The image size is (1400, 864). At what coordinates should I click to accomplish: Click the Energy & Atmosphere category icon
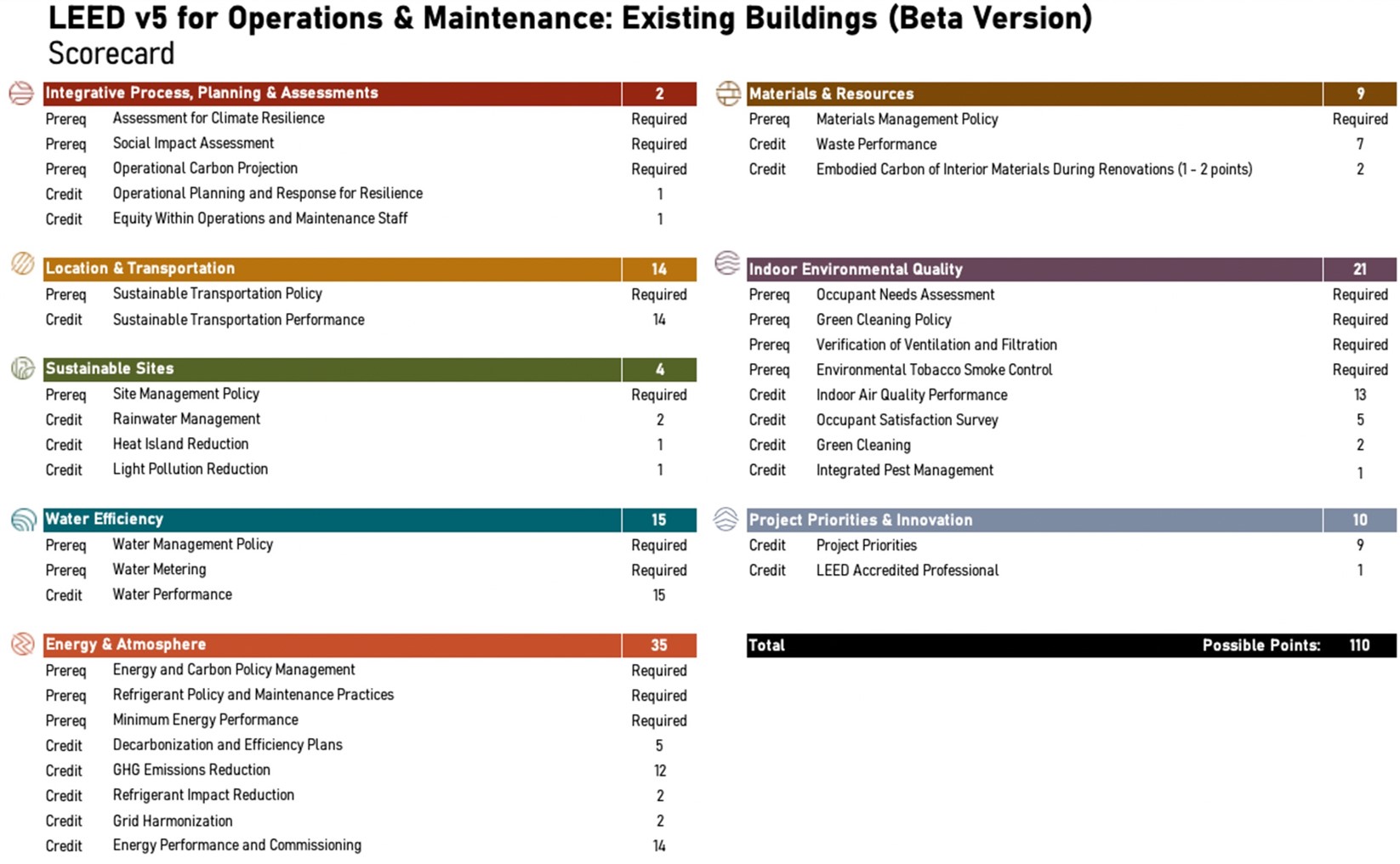[23, 644]
